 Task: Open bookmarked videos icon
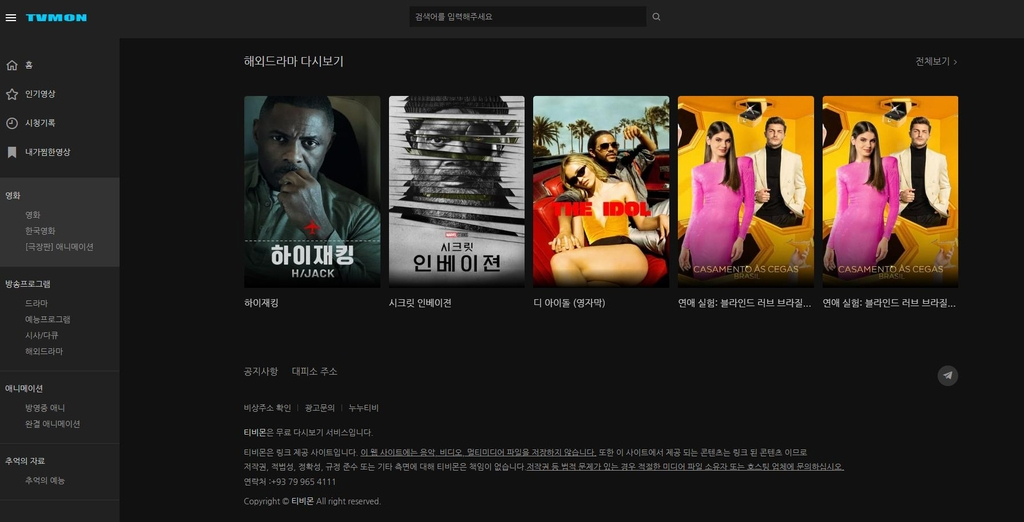tap(12, 152)
